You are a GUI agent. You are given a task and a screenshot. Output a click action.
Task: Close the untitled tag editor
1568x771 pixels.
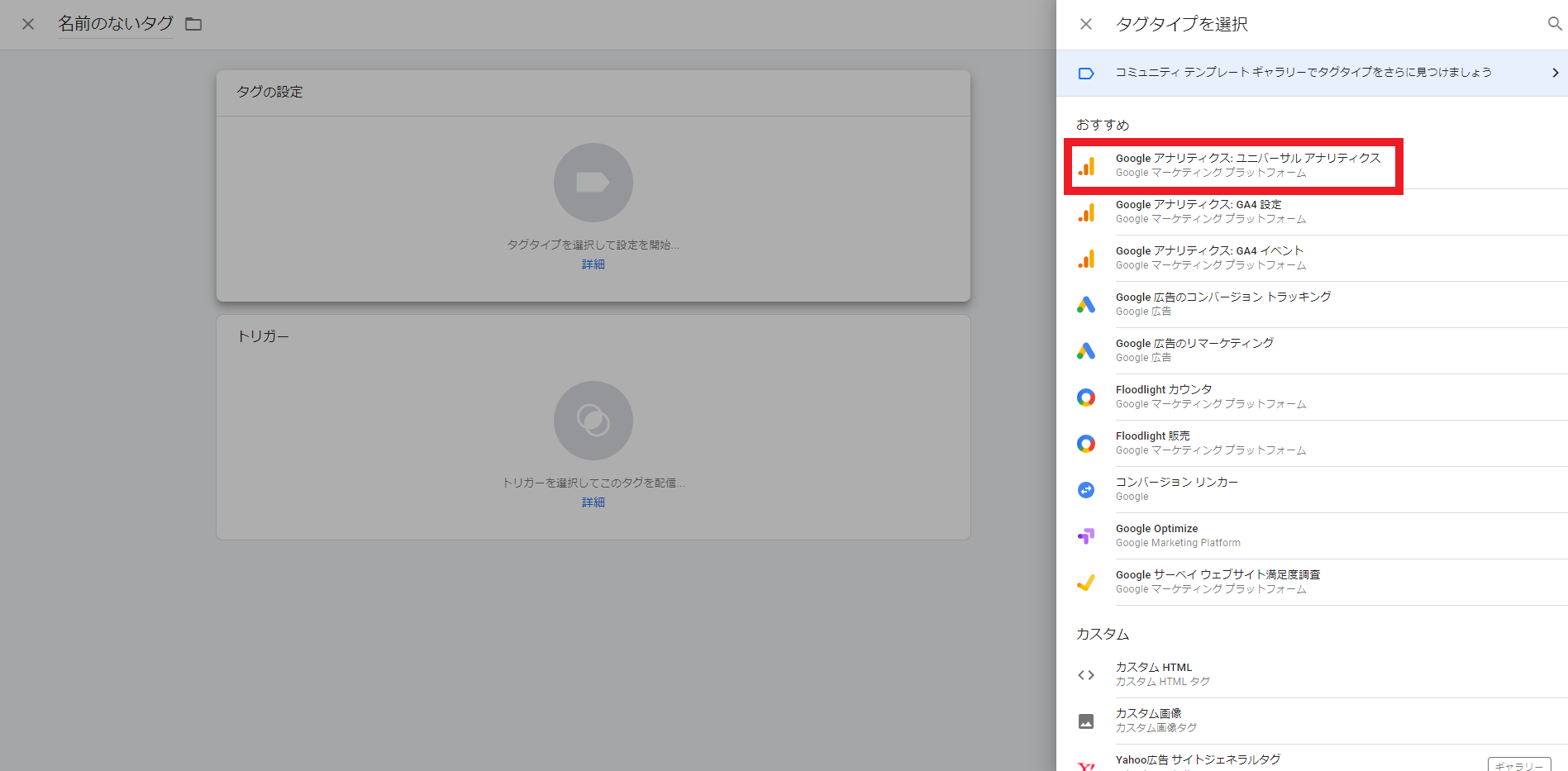click(28, 24)
